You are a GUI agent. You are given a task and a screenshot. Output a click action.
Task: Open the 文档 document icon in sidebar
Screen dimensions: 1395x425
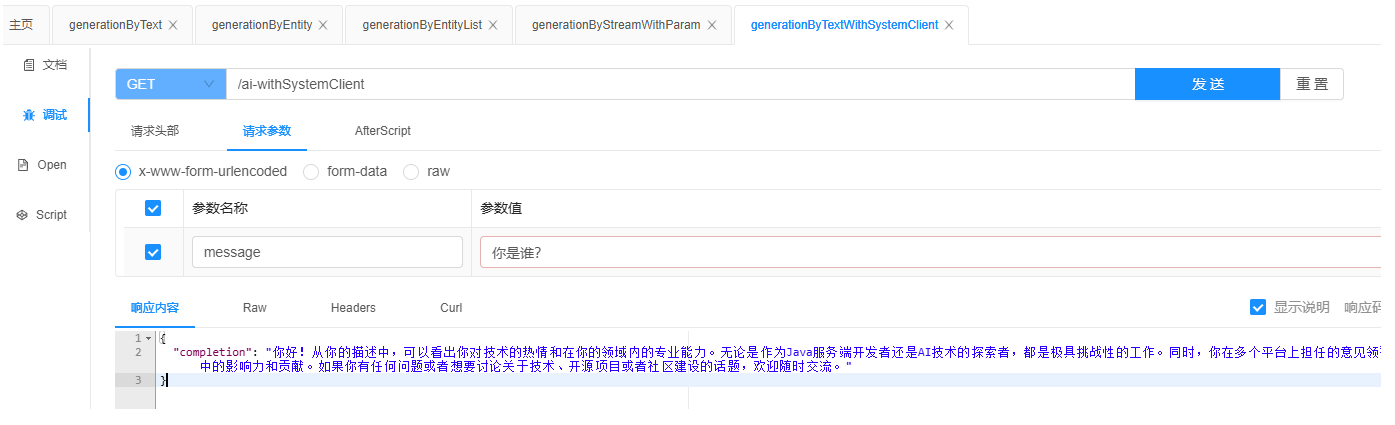click(x=28, y=65)
